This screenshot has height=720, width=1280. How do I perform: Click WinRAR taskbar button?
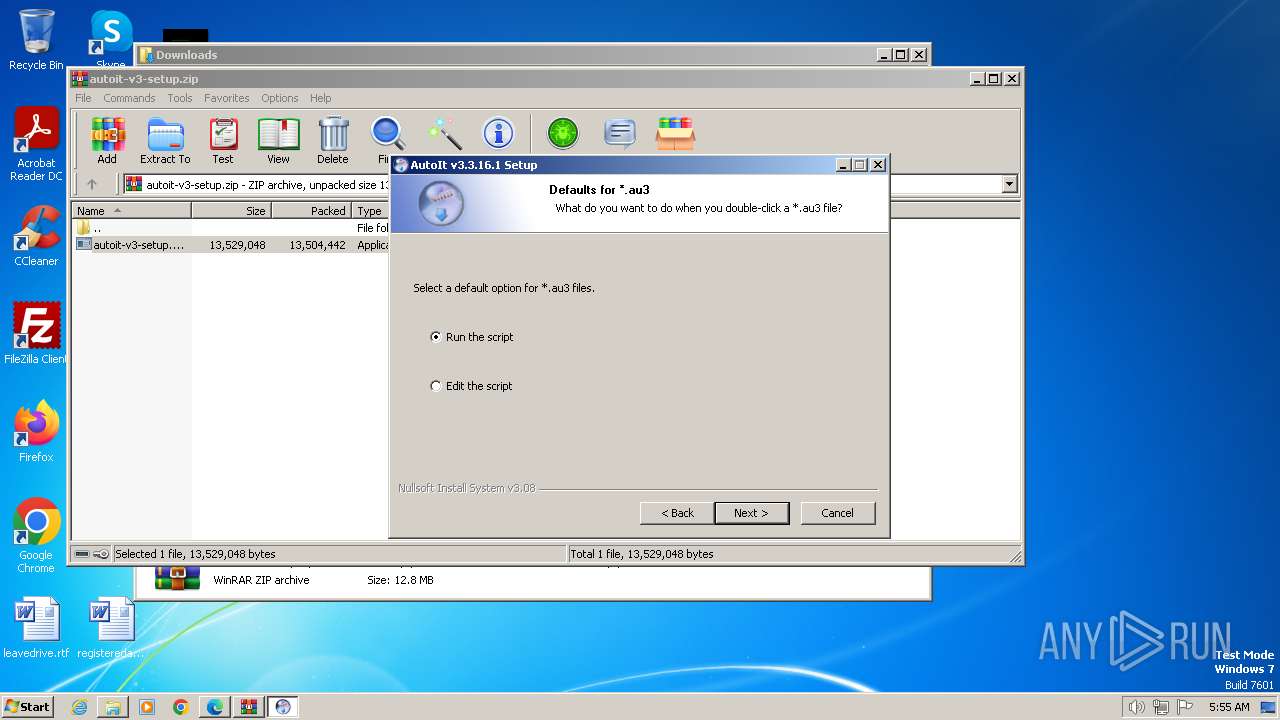(249, 707)
